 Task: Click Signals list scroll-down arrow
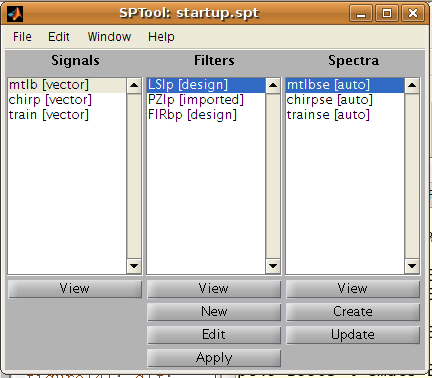pos(134,266)
